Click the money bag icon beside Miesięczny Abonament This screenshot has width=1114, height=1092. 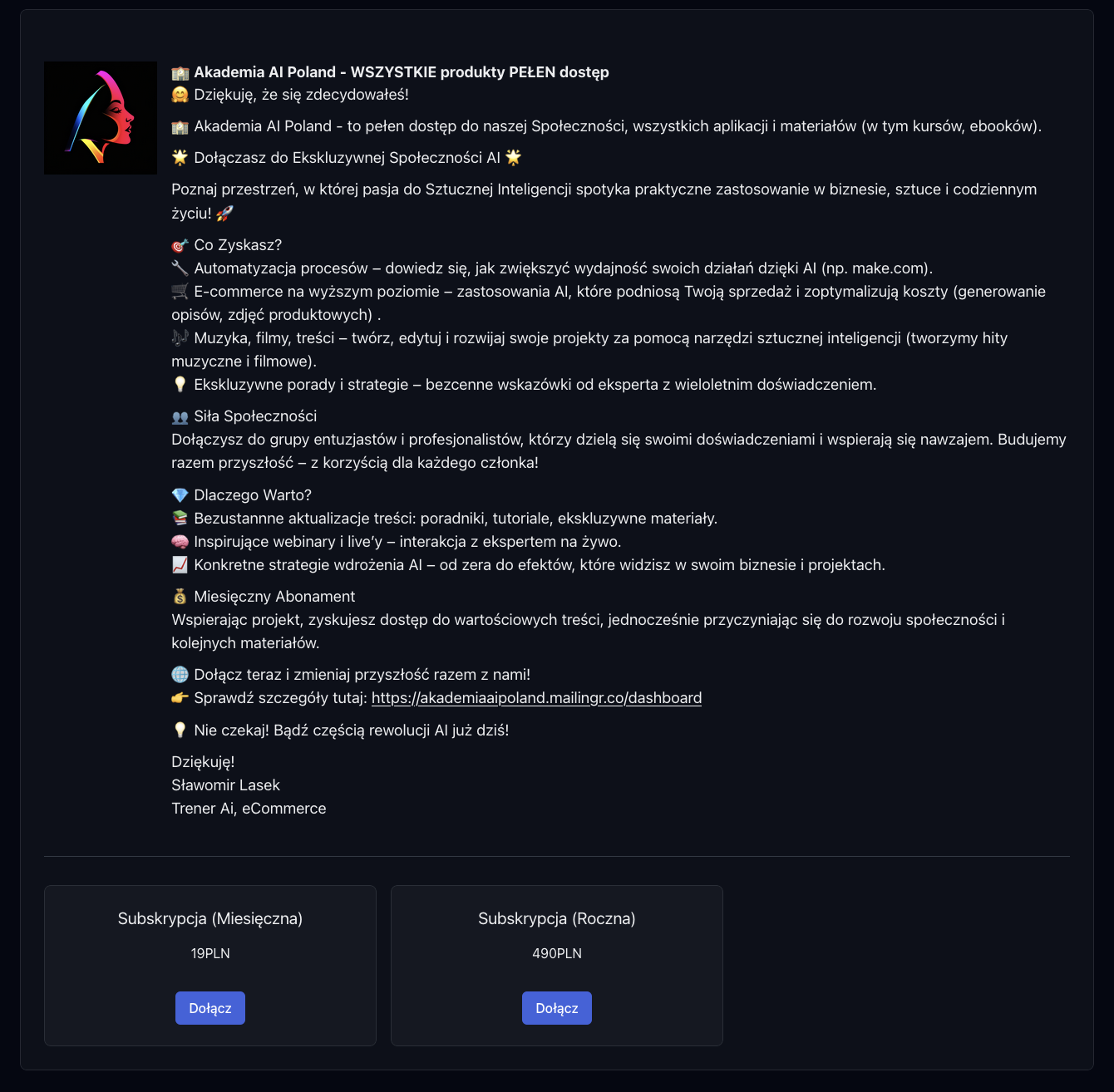(180, 597)
